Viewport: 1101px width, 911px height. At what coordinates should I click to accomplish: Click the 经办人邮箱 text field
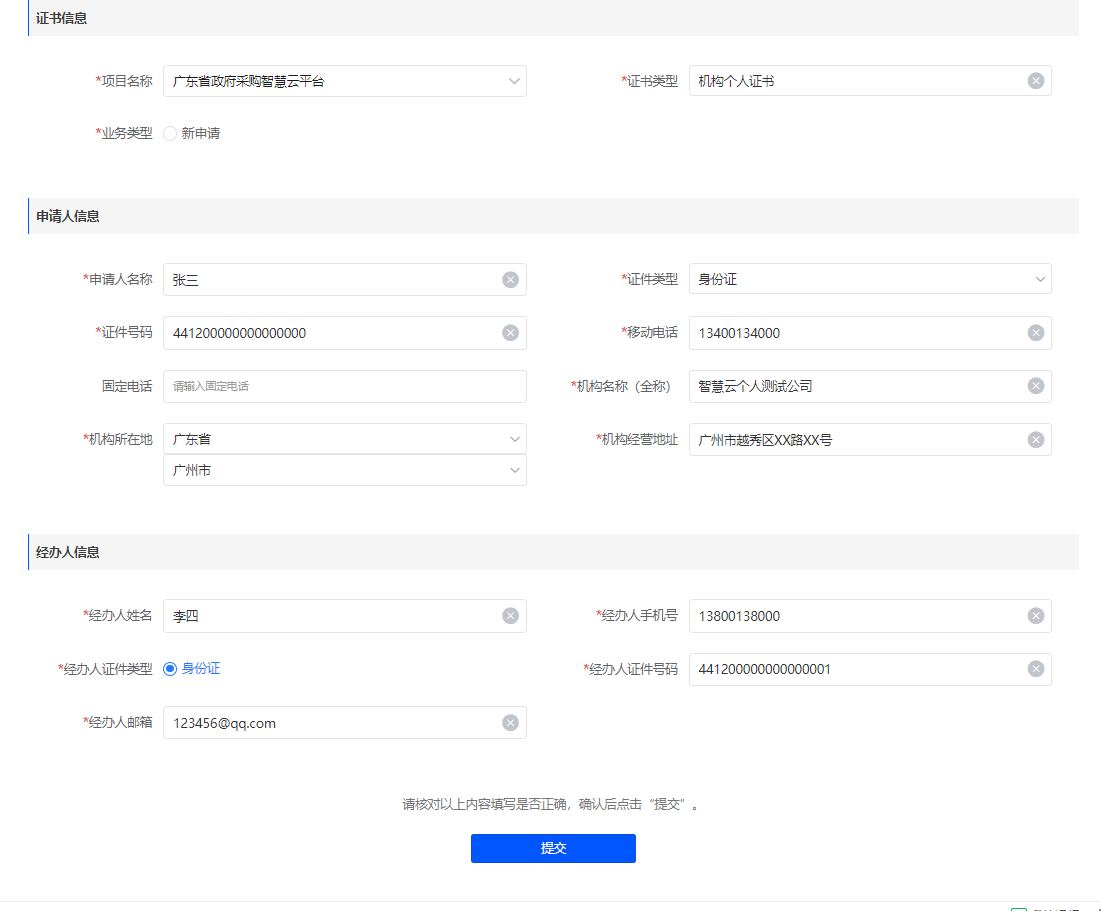[x=330, y=723]
